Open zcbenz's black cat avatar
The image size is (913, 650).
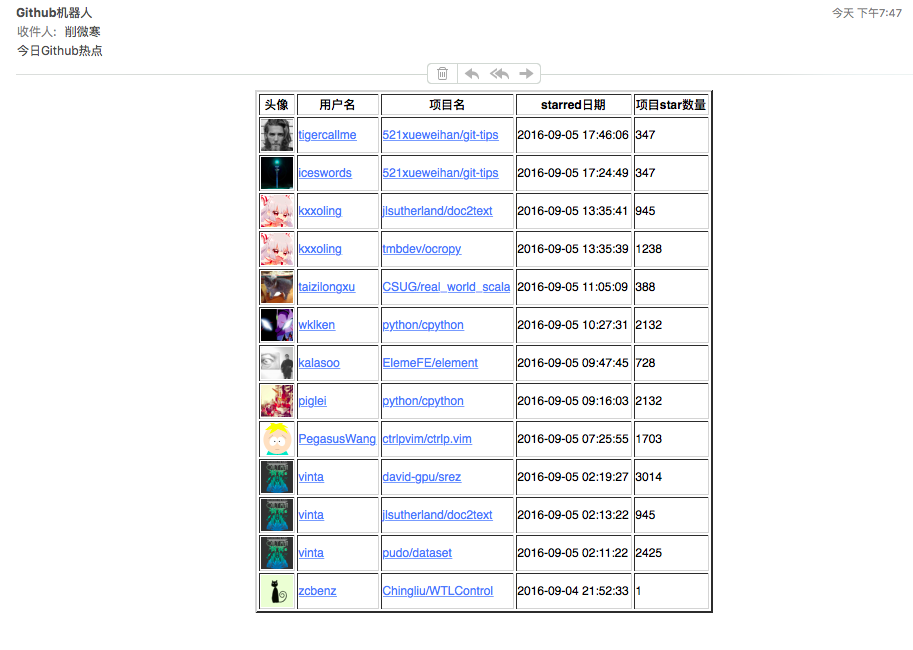(277, 591)
